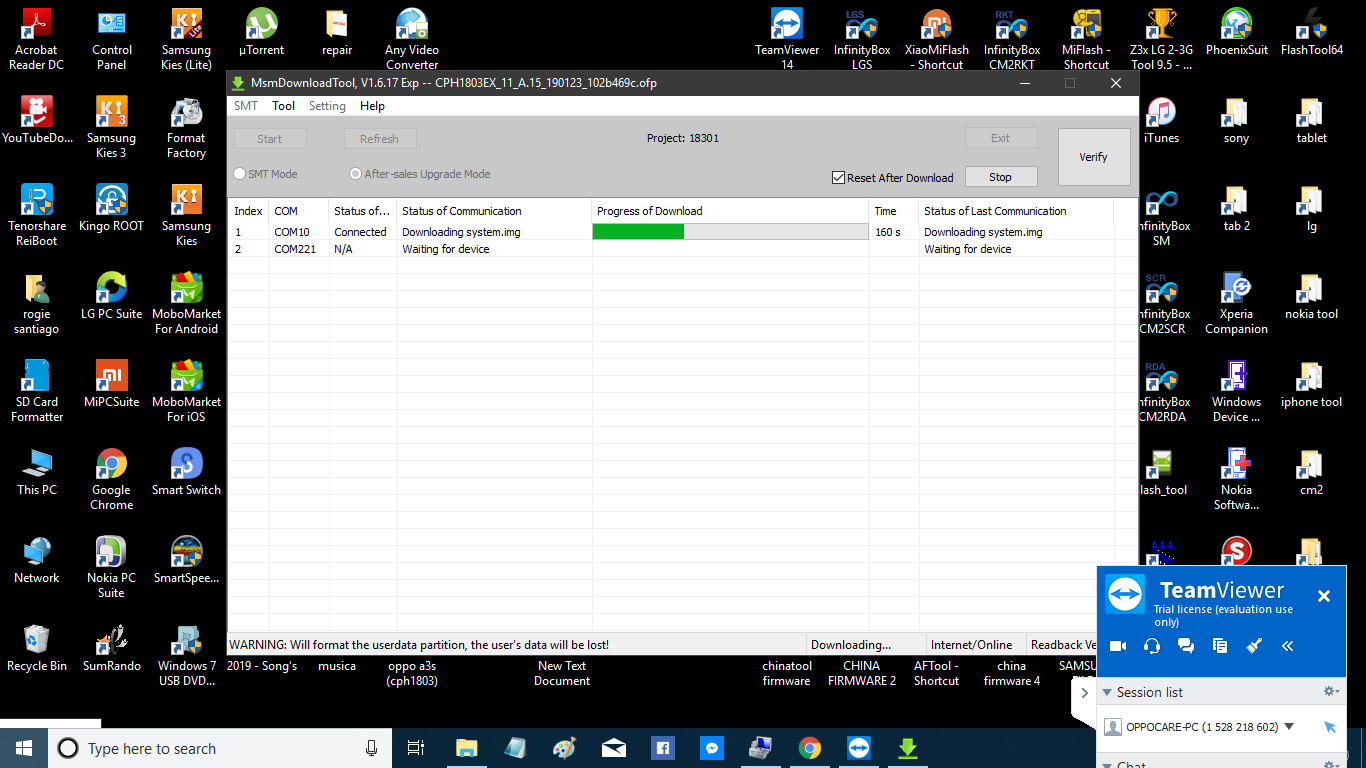Open Session list gear options dropdown
This screenshot has height=768, width=1366.
[x=1331, y=691]
